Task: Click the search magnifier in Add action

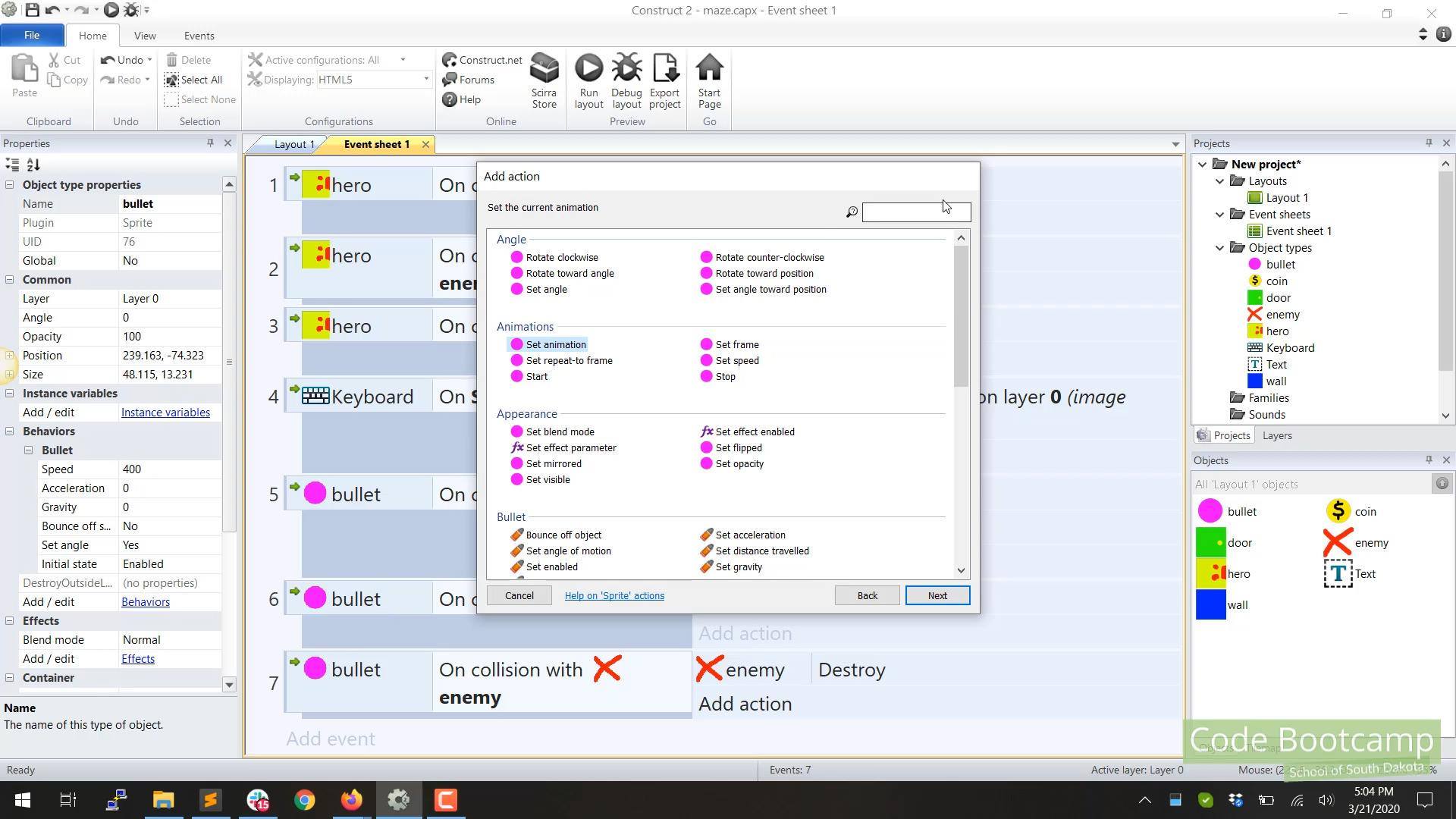Action: point(852,212)
